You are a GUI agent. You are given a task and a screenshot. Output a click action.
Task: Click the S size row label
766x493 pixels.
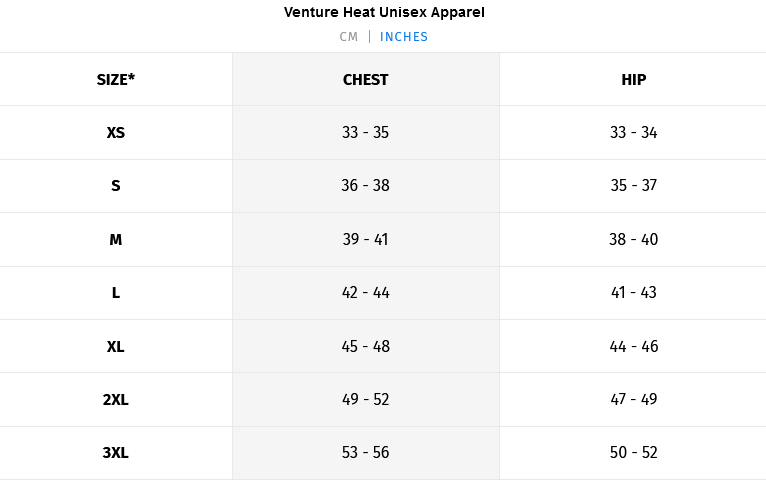point(116,186)
